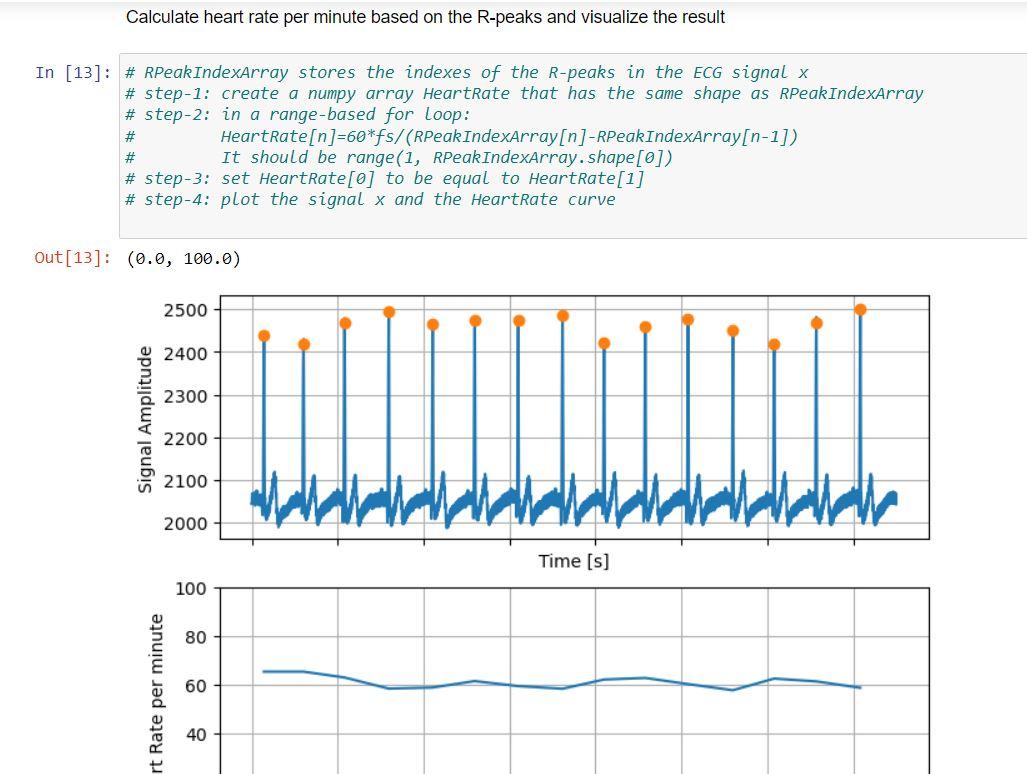Click the Time [s] axis label
This screenshot has width=1027, height=774.
(x=572, y=561)
